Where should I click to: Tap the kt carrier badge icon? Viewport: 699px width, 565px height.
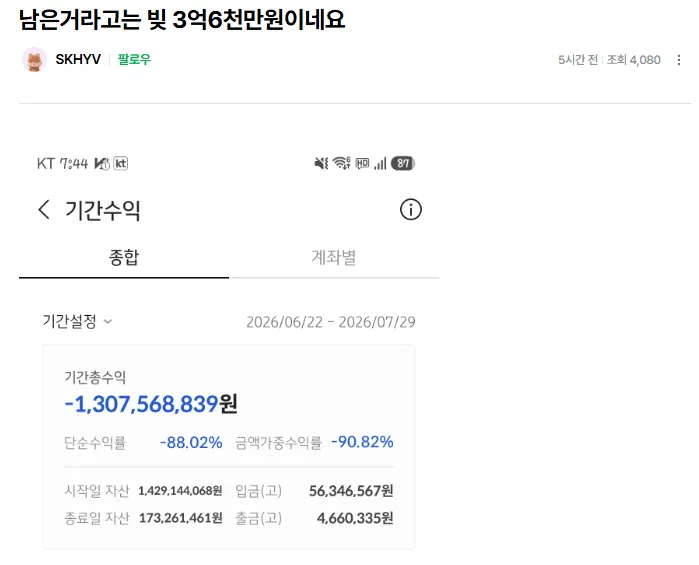(x=121, y=164)
